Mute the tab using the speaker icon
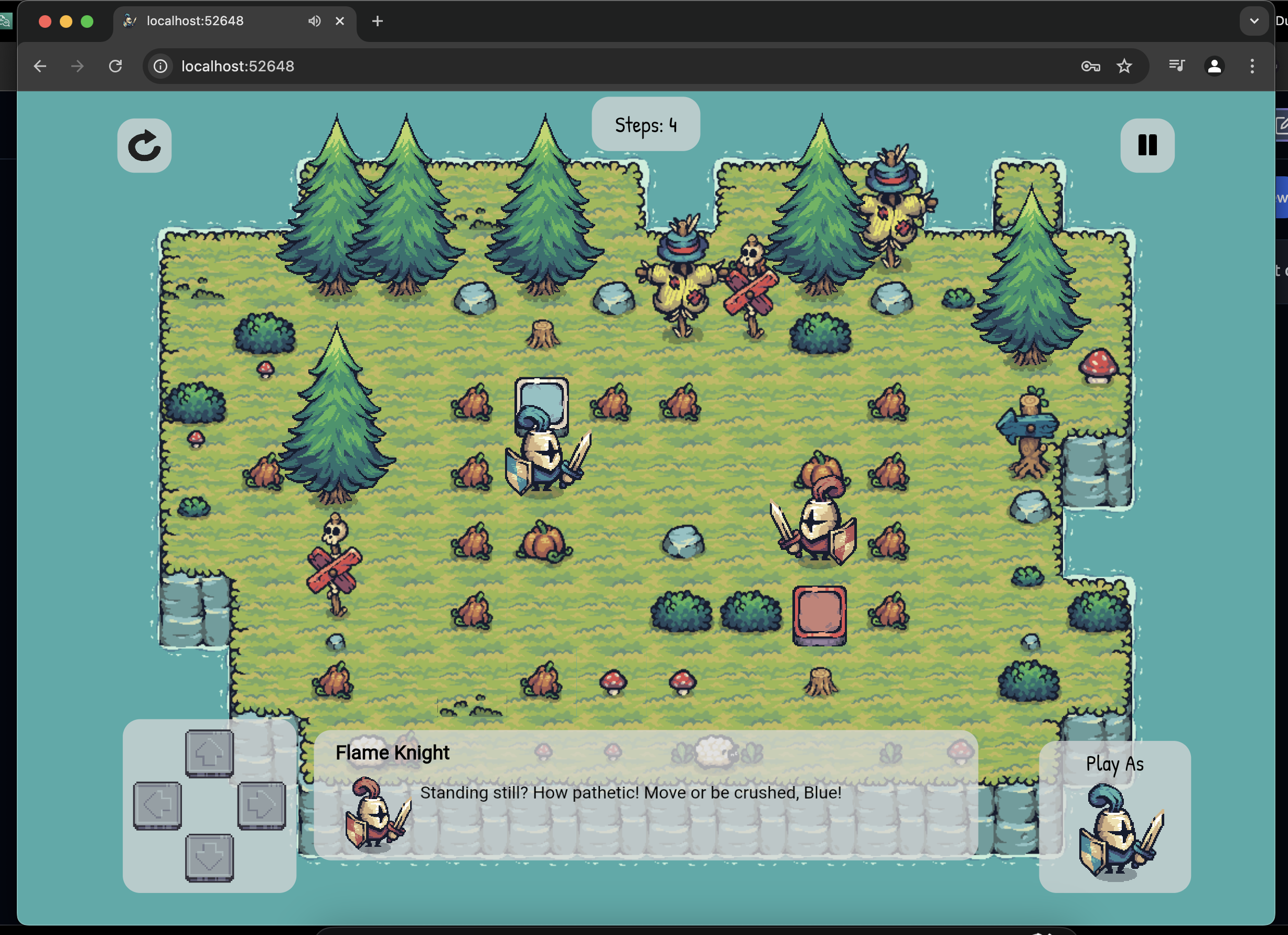Image resolution: width=1288 pixels, height=935 pixels. point(314,21)
